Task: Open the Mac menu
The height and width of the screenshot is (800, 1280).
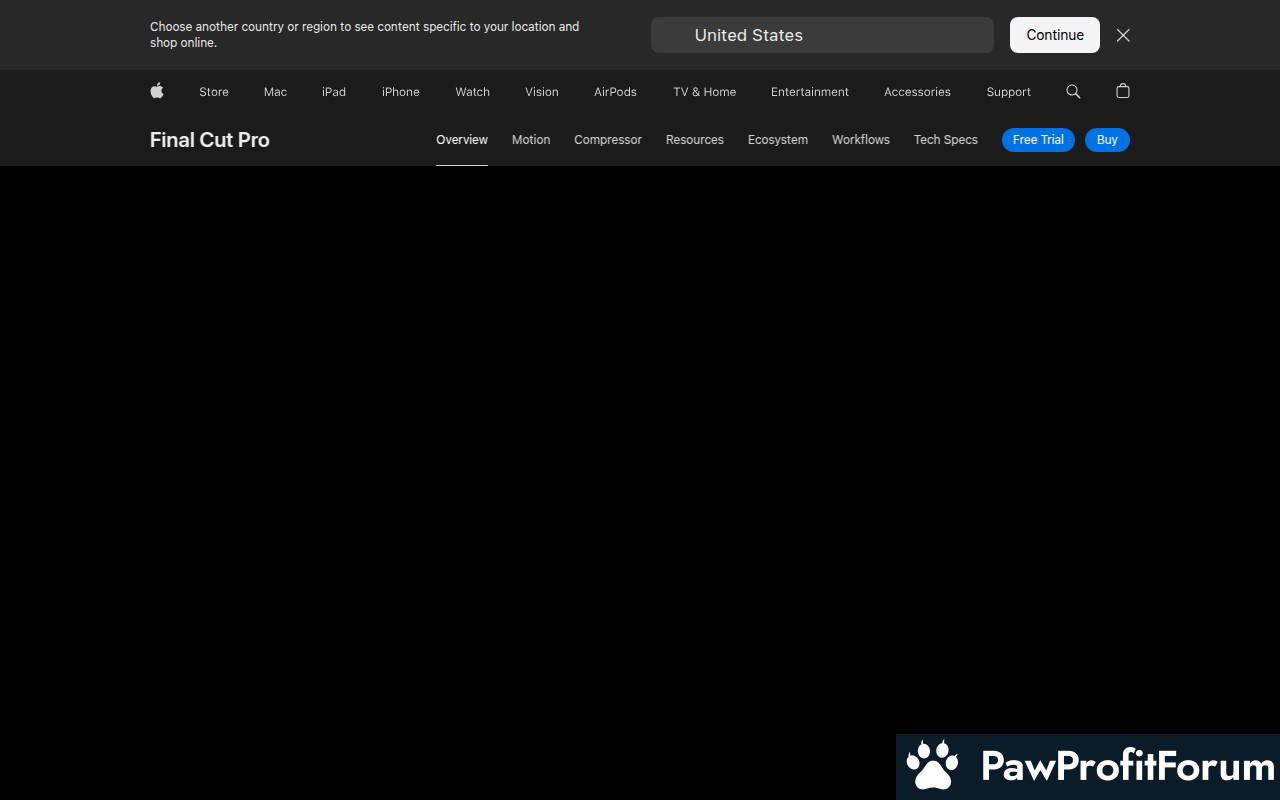Action: 275,92
